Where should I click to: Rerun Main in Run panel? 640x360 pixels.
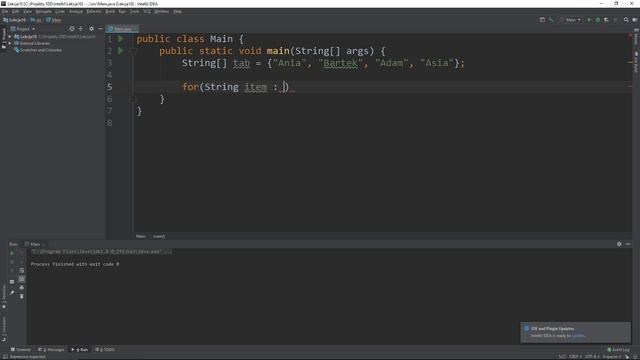pyautogui.click(x=12, y=253)
